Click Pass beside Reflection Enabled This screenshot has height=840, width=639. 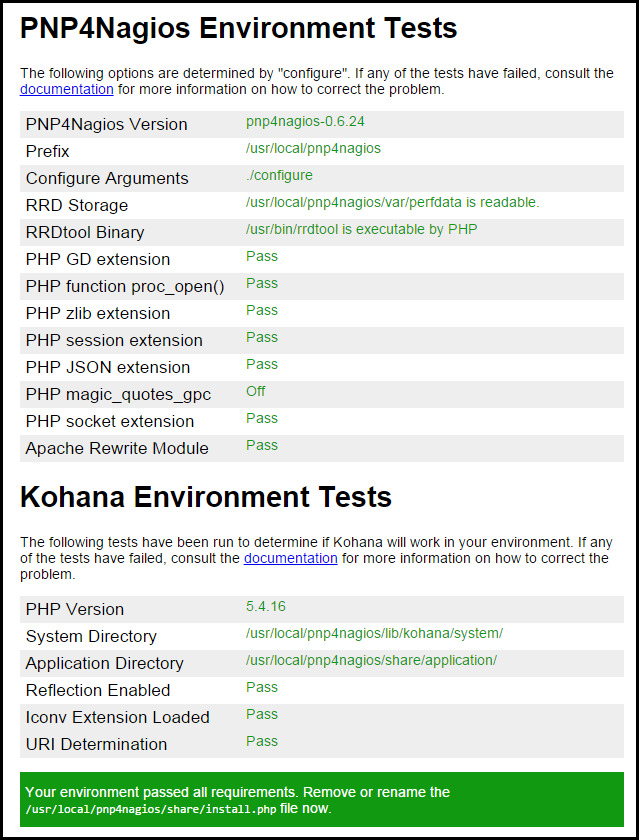point(262,687)
